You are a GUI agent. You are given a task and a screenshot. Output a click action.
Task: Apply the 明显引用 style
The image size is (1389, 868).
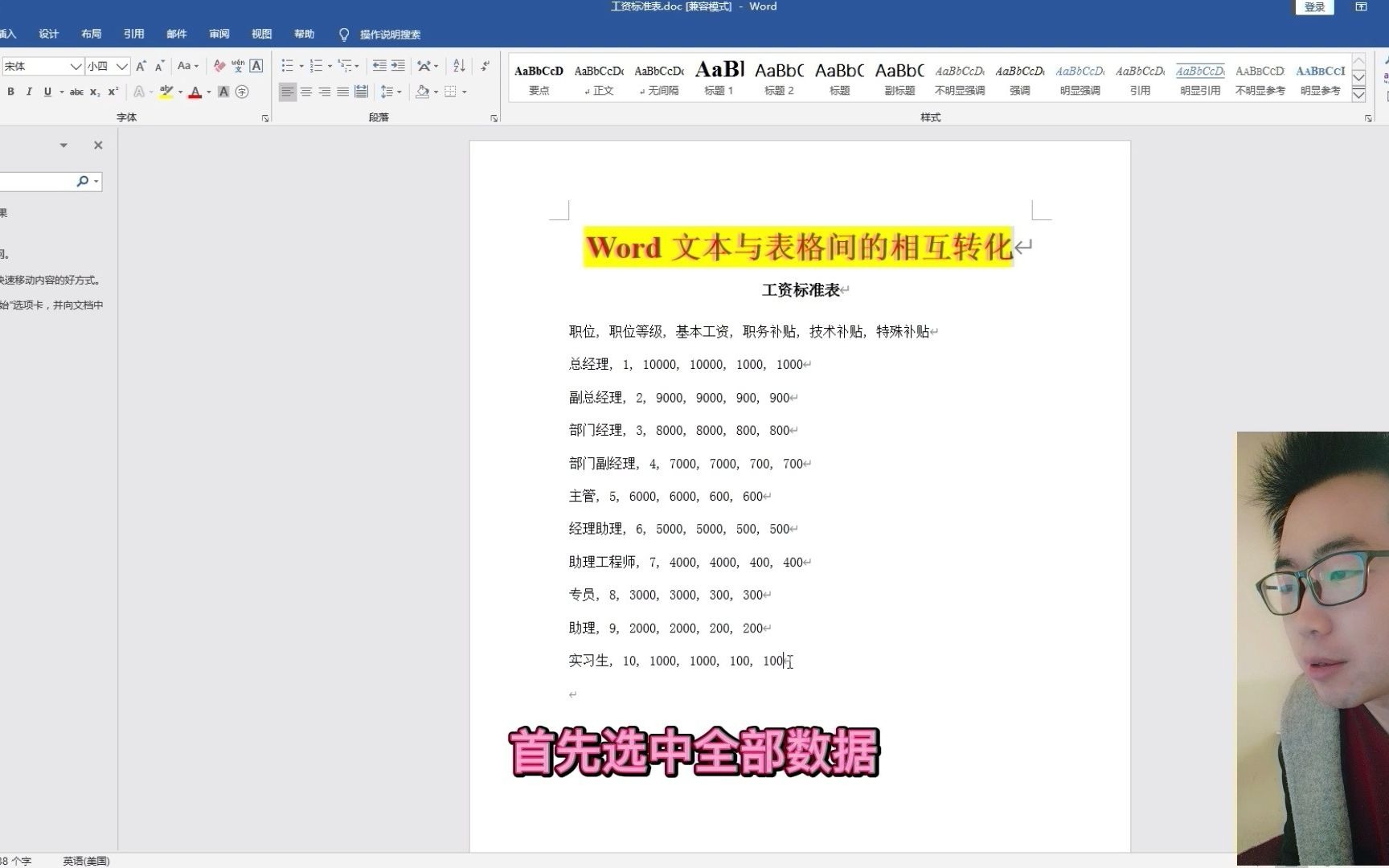(1200, 78)
